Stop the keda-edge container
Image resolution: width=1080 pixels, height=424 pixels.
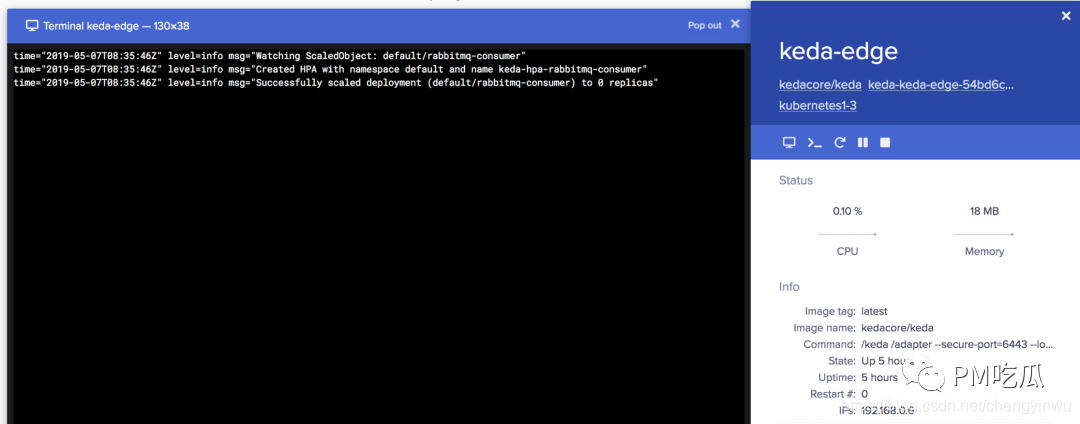click(x=886, y=142)
